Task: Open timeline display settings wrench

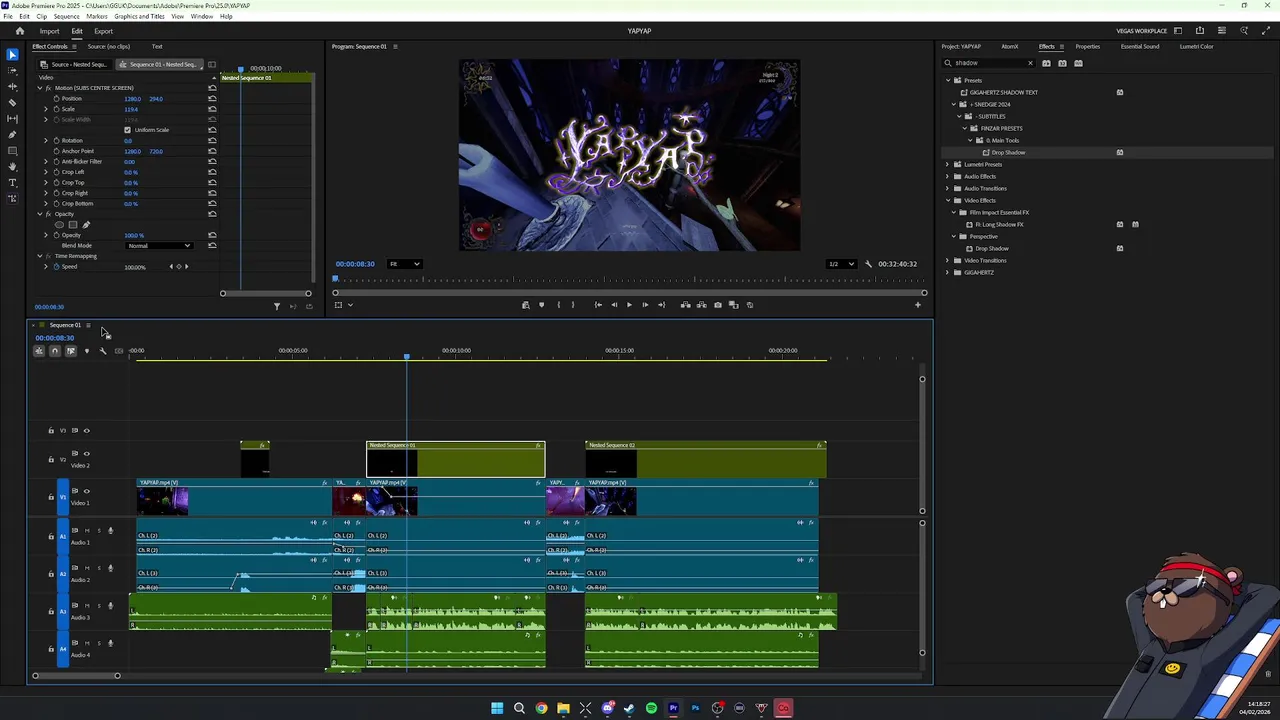Action: (x=102, y=351)
